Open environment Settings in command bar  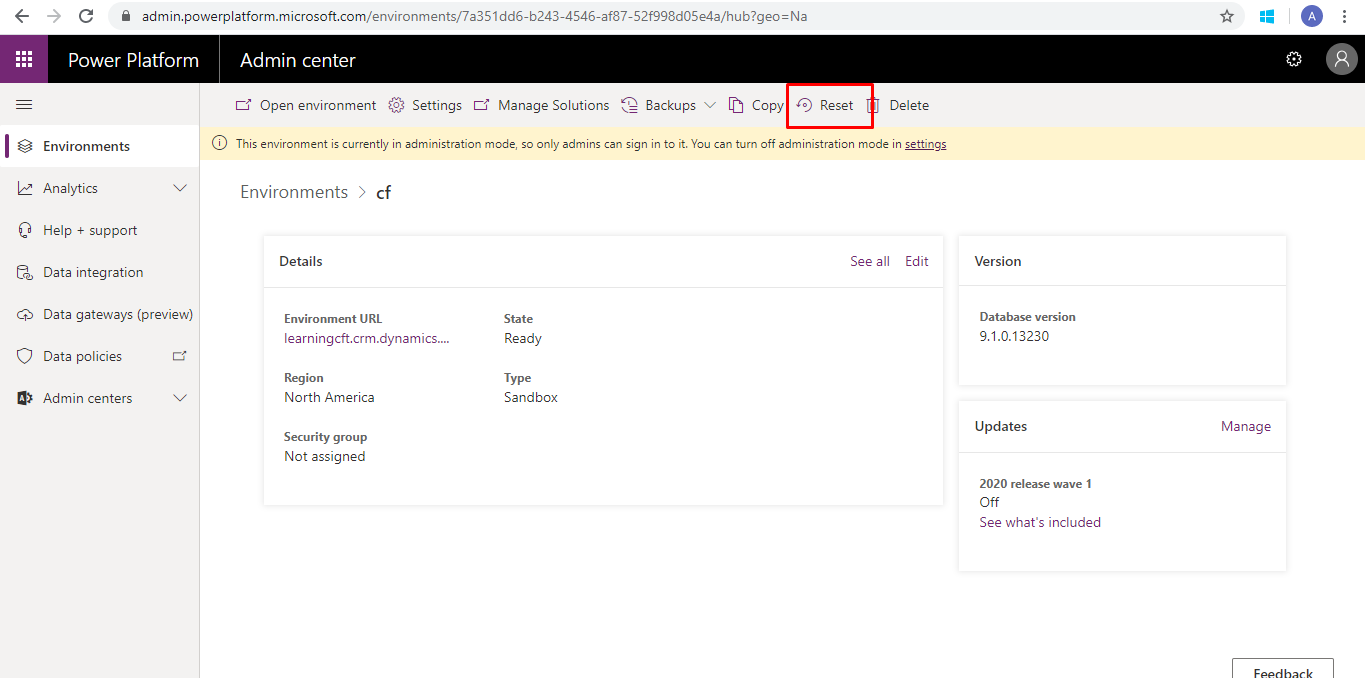click(x=425, y=105)
